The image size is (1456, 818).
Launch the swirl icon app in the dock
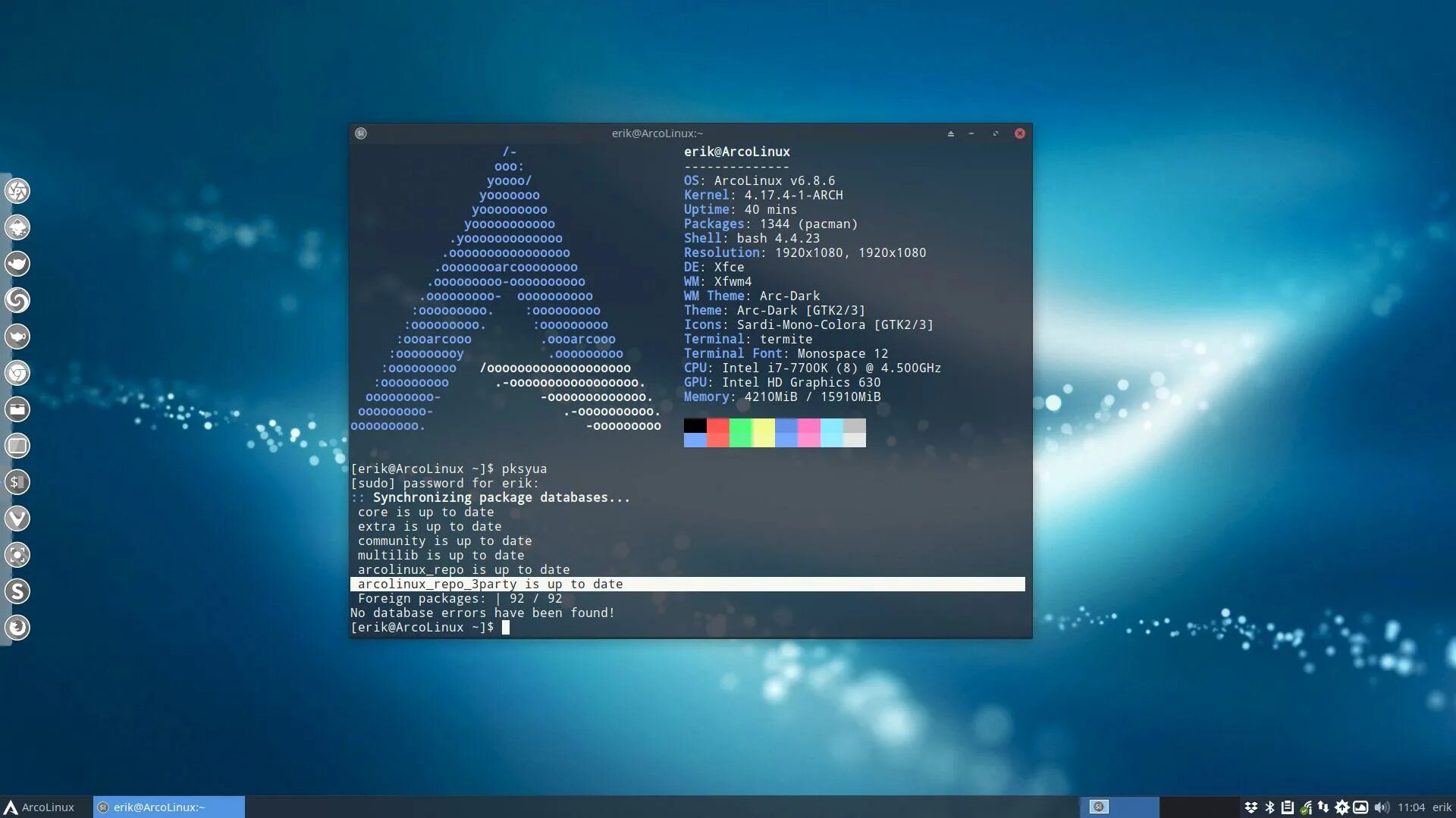(17, 300)
